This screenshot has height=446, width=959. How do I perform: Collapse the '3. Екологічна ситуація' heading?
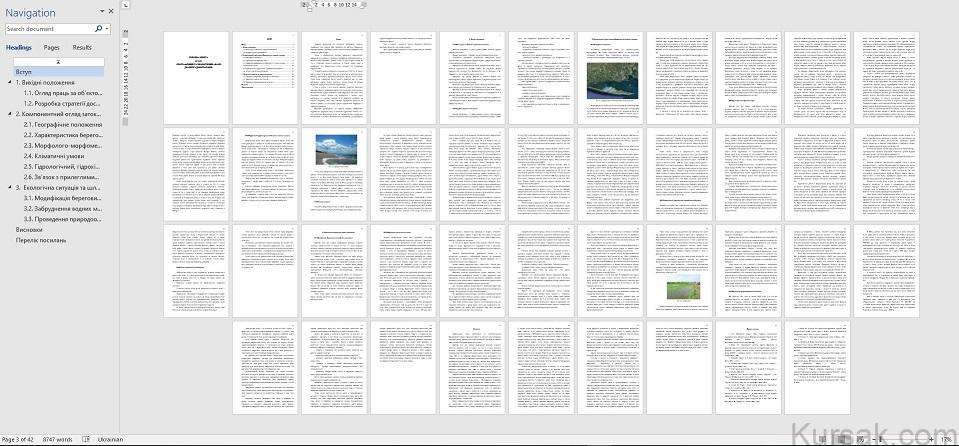[x=9, y=187]
